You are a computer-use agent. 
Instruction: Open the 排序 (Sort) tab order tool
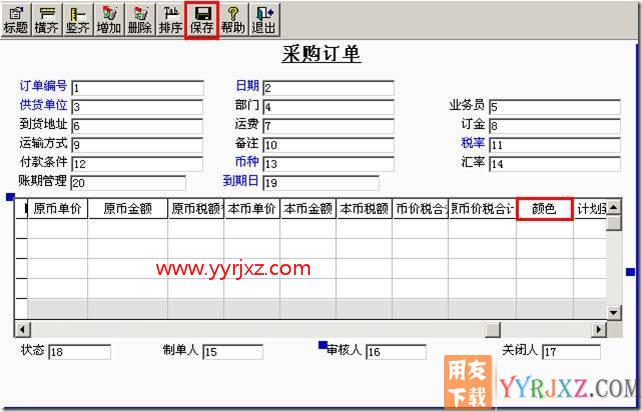170,19
